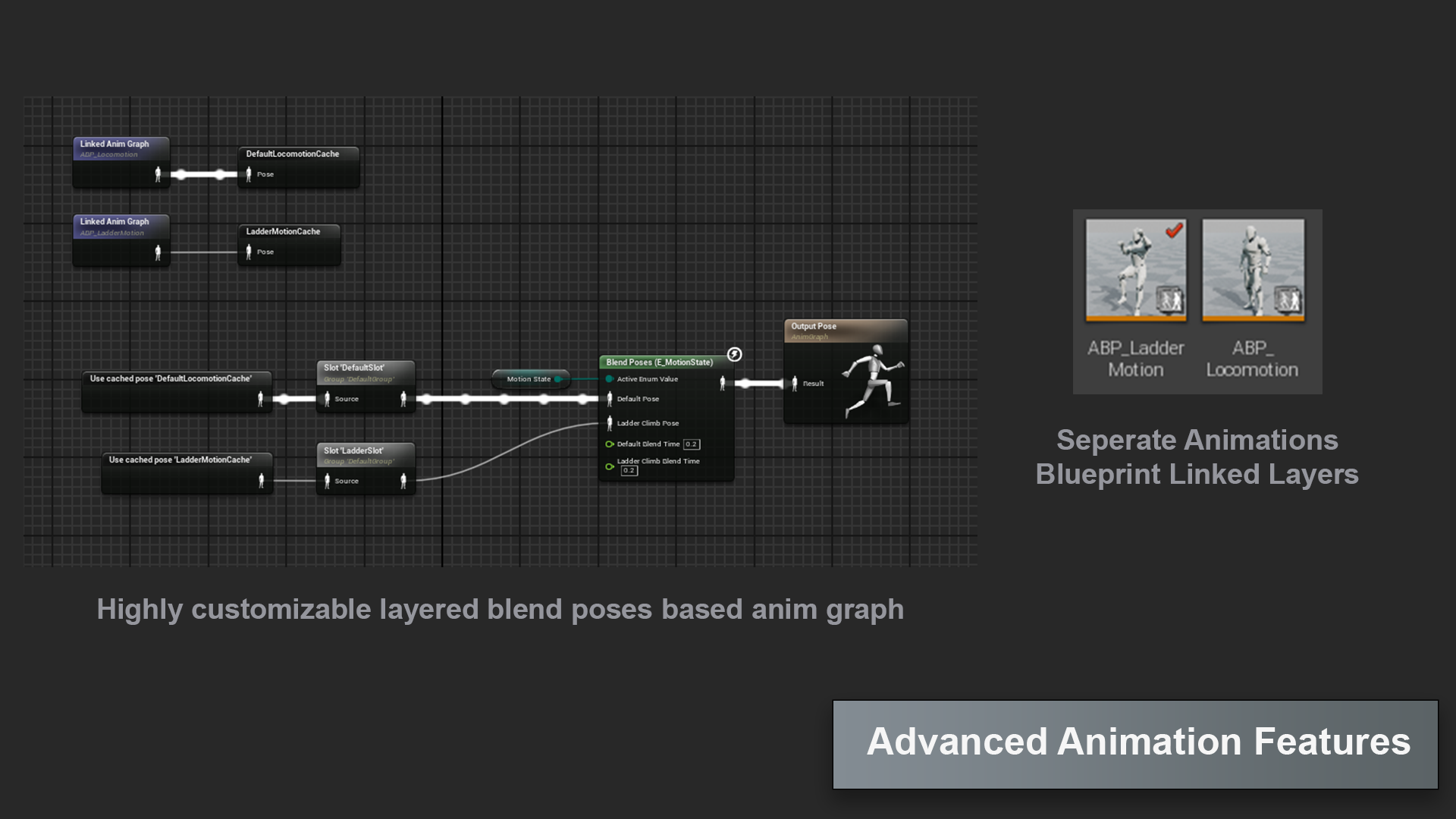Click the Ladder Climb Blend Time green pin
Screen dimensions: 1456x819
(x=609, y=466)
